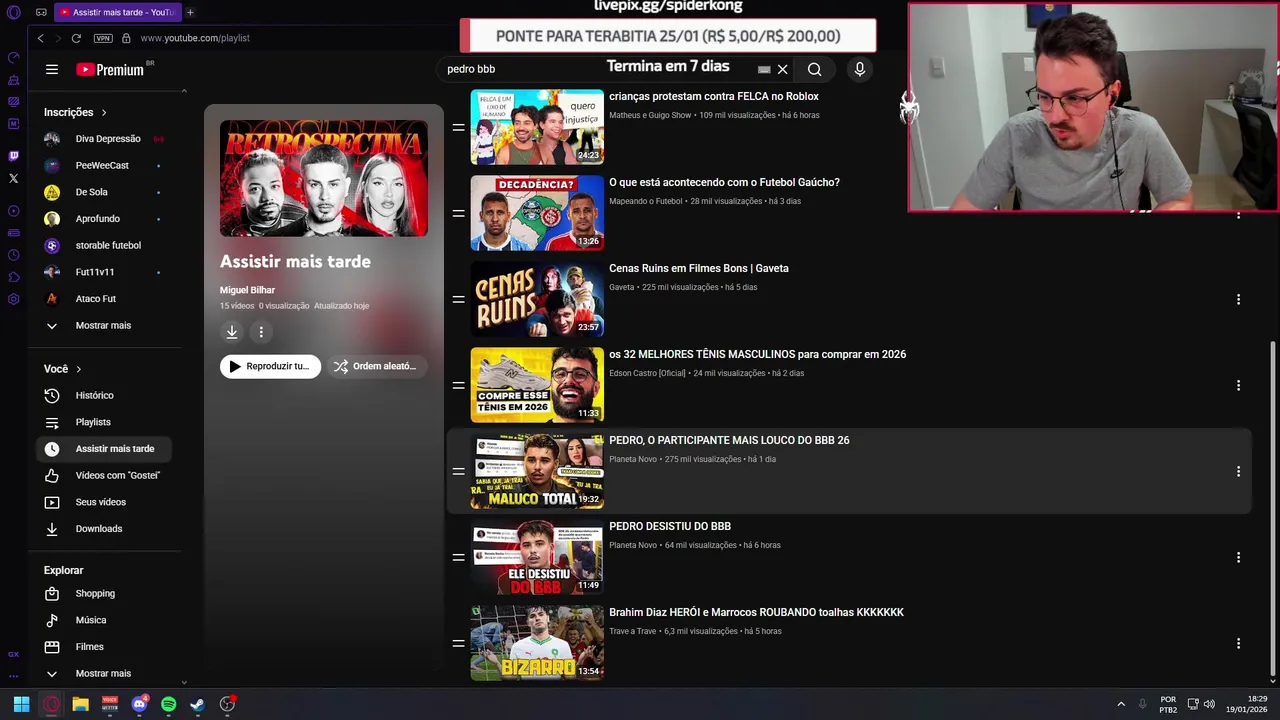This screenshot has height=720, width=1280.
Task: Open X (Twitter) in Opera sidebar
Action: point(13,179)
